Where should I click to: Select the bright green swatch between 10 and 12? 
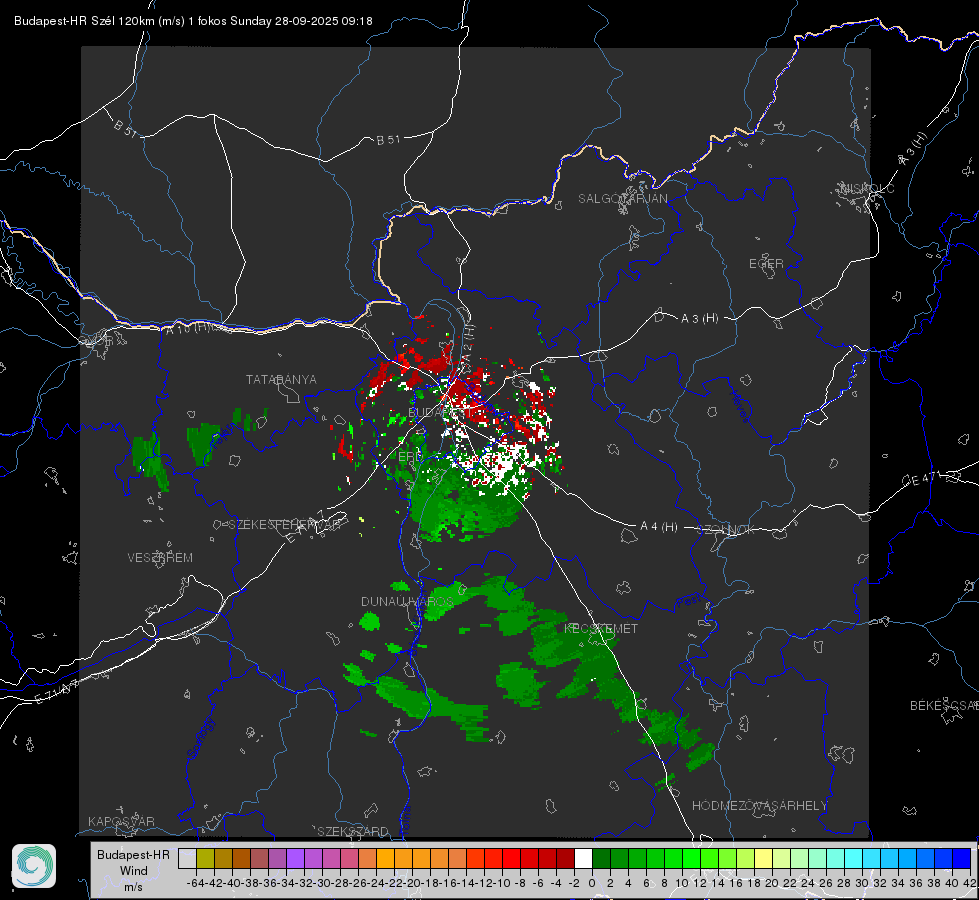pos(691,858)
